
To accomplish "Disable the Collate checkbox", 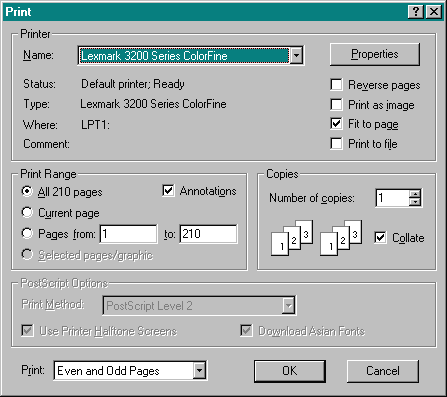I will point(380,238).
